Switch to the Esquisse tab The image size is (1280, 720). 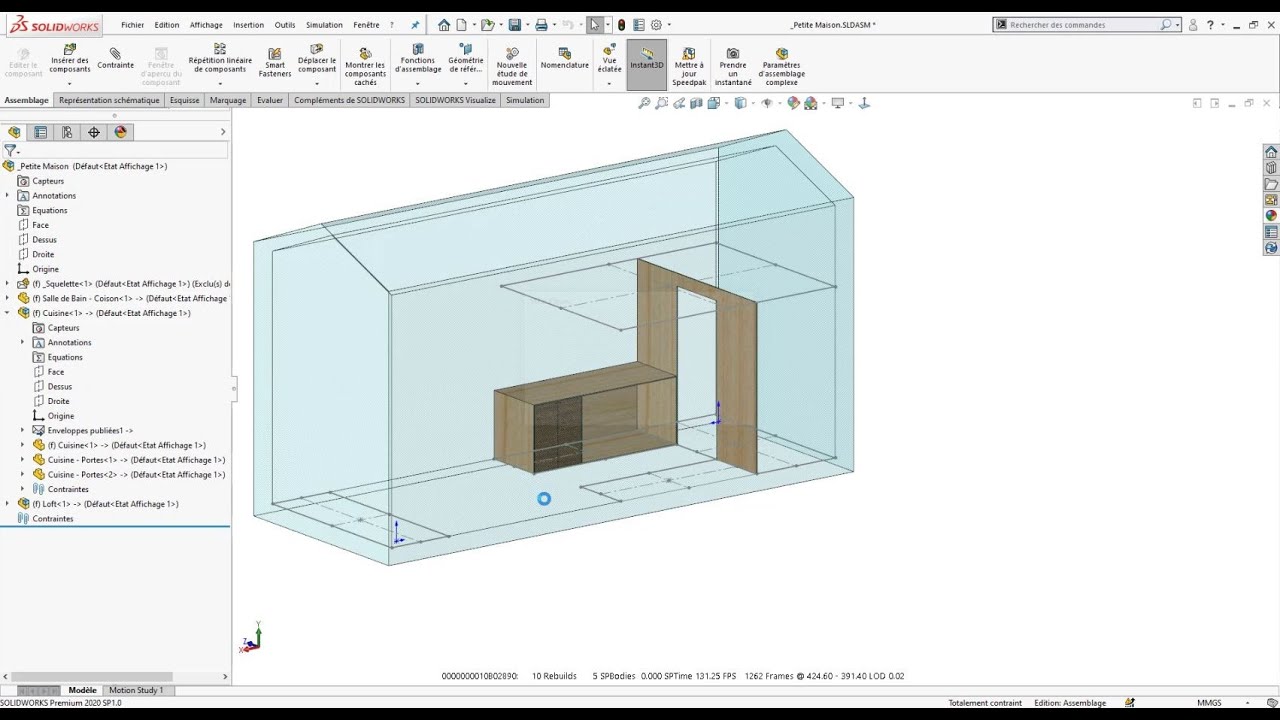184,100
